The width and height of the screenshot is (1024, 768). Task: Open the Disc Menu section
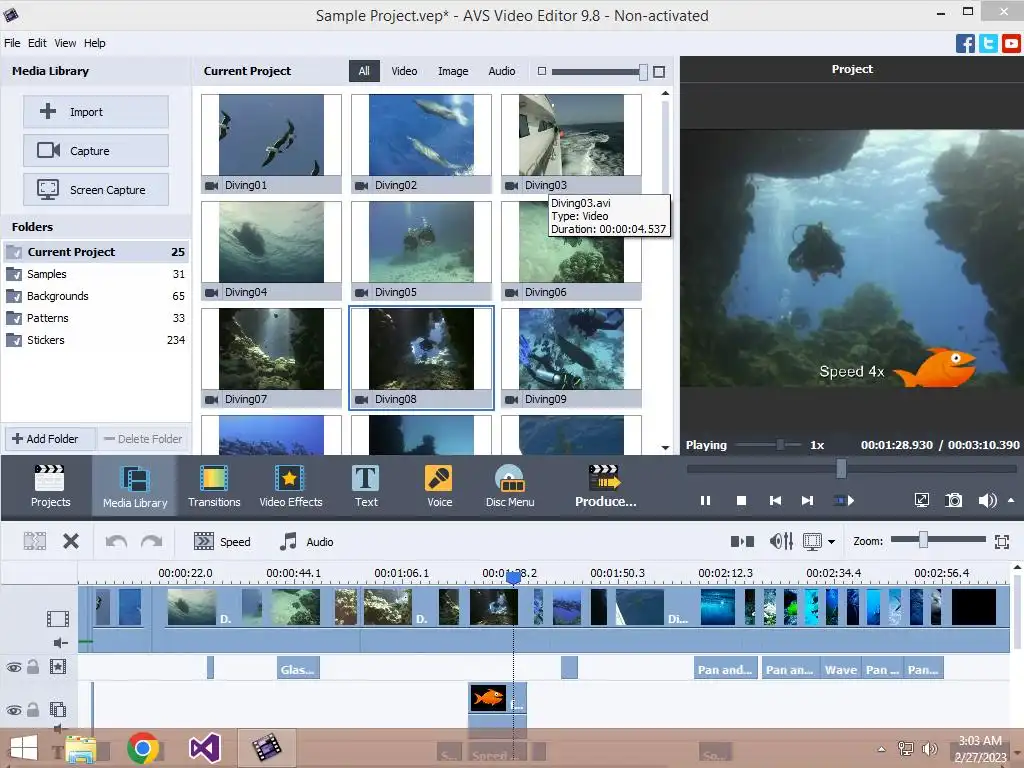point(510,486)
